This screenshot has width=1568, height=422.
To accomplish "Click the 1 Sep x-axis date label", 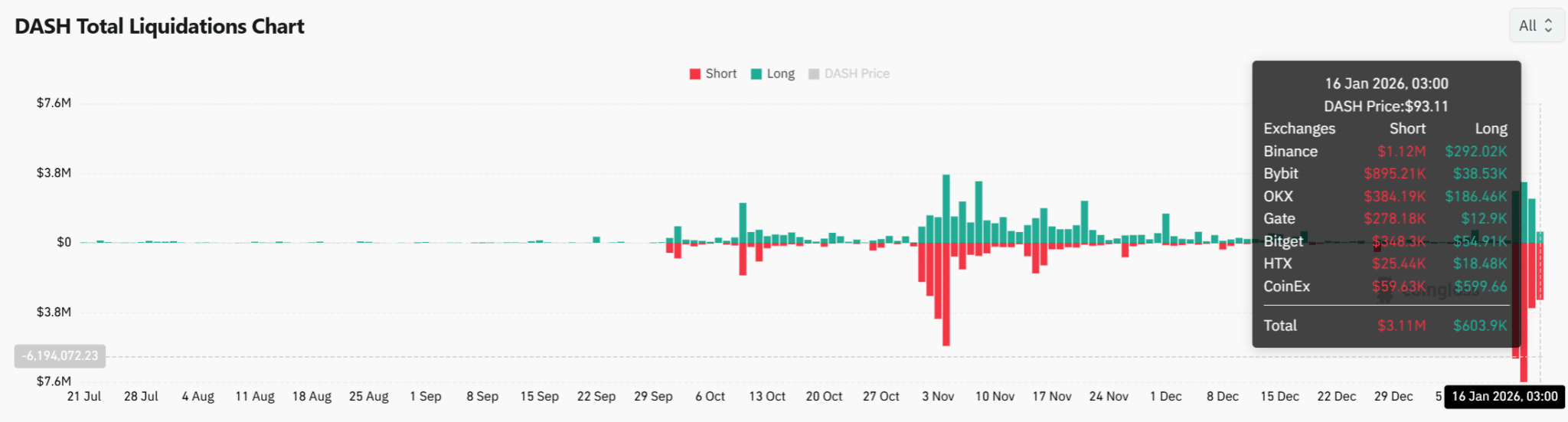I will tap(426, 396).
